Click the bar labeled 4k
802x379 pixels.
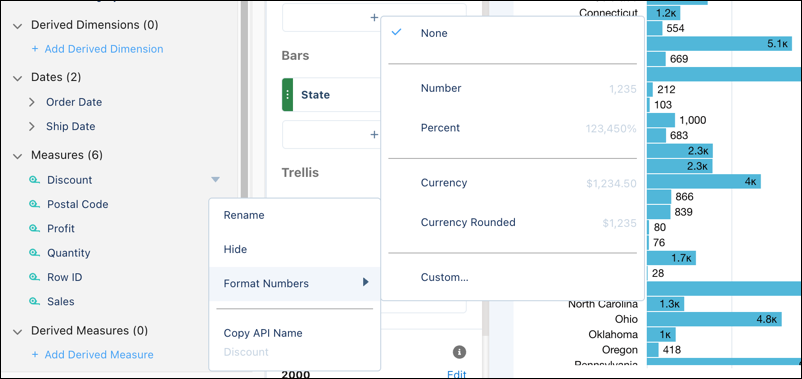coord(703,181)
